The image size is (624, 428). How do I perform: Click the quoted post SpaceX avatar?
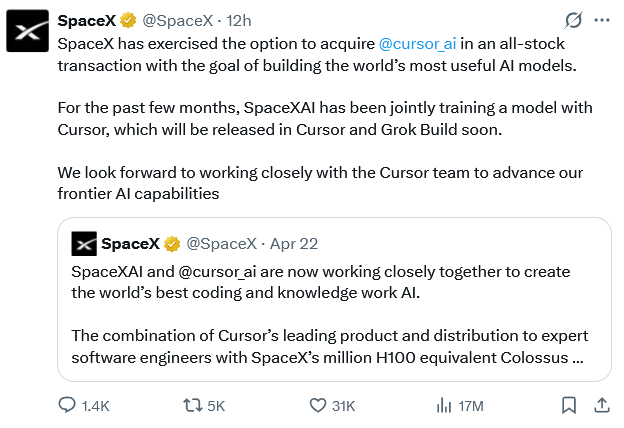[x=84, y=244]
